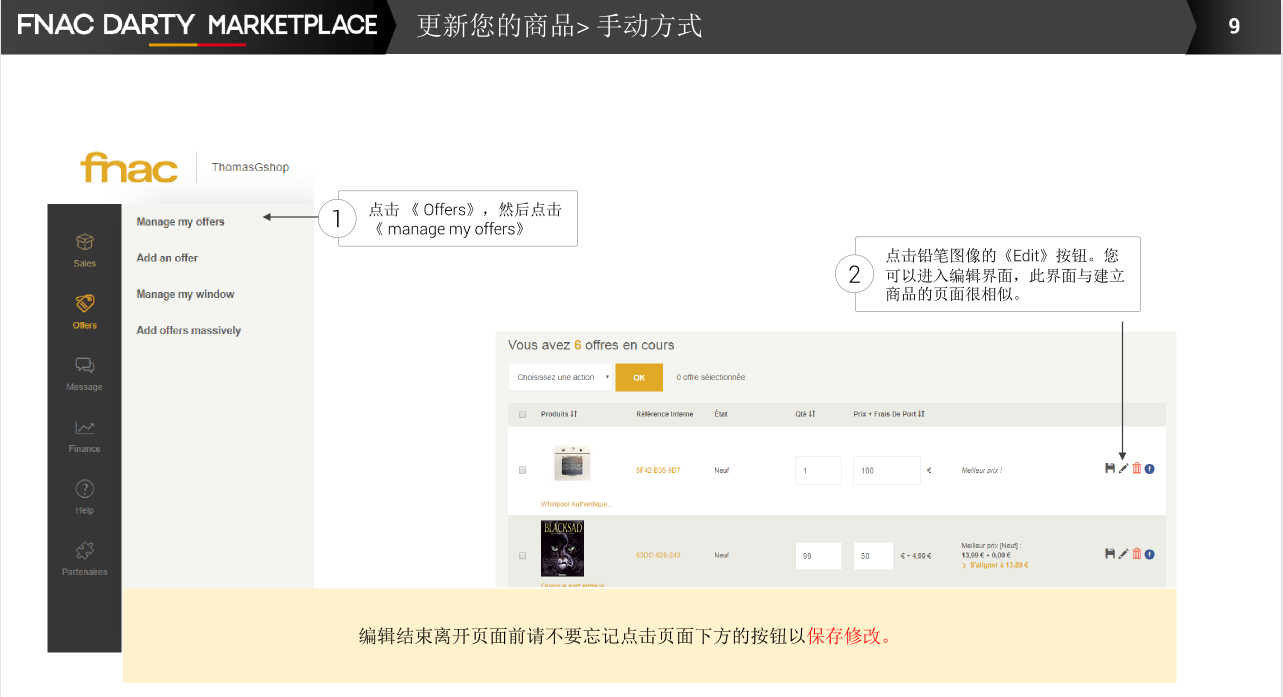Open the Message section in sidebar
The image size is (1283, 697).
pos(85,374)
